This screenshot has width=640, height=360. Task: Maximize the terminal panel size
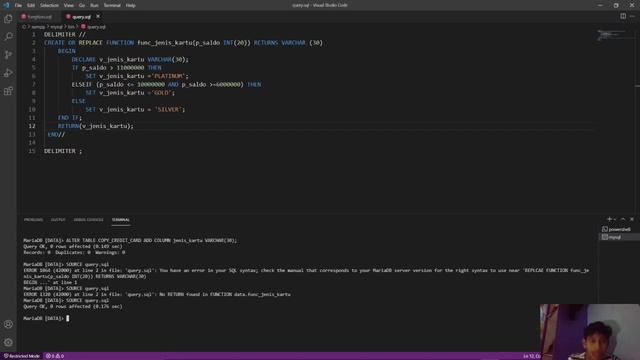pos(623,219)
